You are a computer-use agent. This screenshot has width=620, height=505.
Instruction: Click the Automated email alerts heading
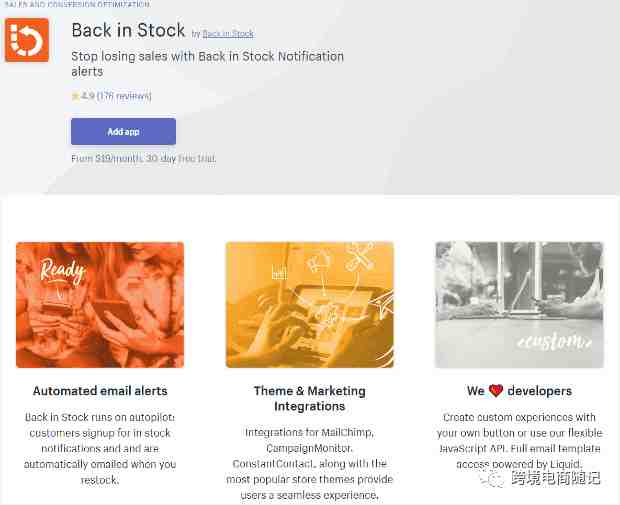pos(100,391)
